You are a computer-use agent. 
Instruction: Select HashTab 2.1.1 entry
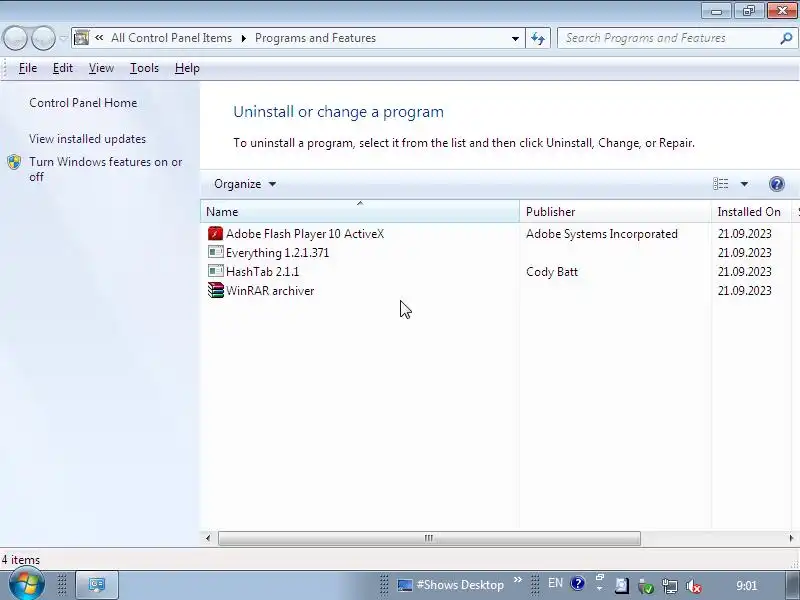tap(262, 271)
